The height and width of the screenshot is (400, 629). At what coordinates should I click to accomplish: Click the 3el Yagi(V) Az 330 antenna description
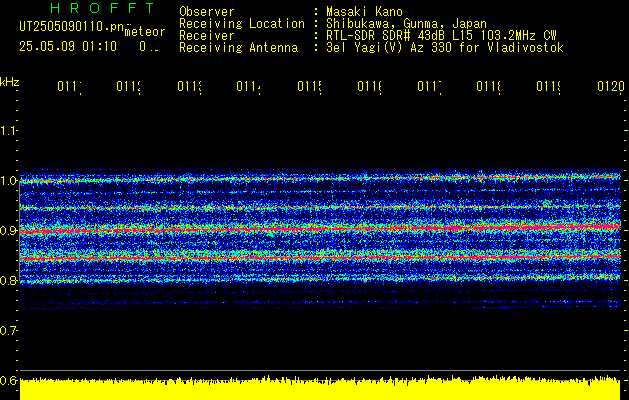point(445,48)
